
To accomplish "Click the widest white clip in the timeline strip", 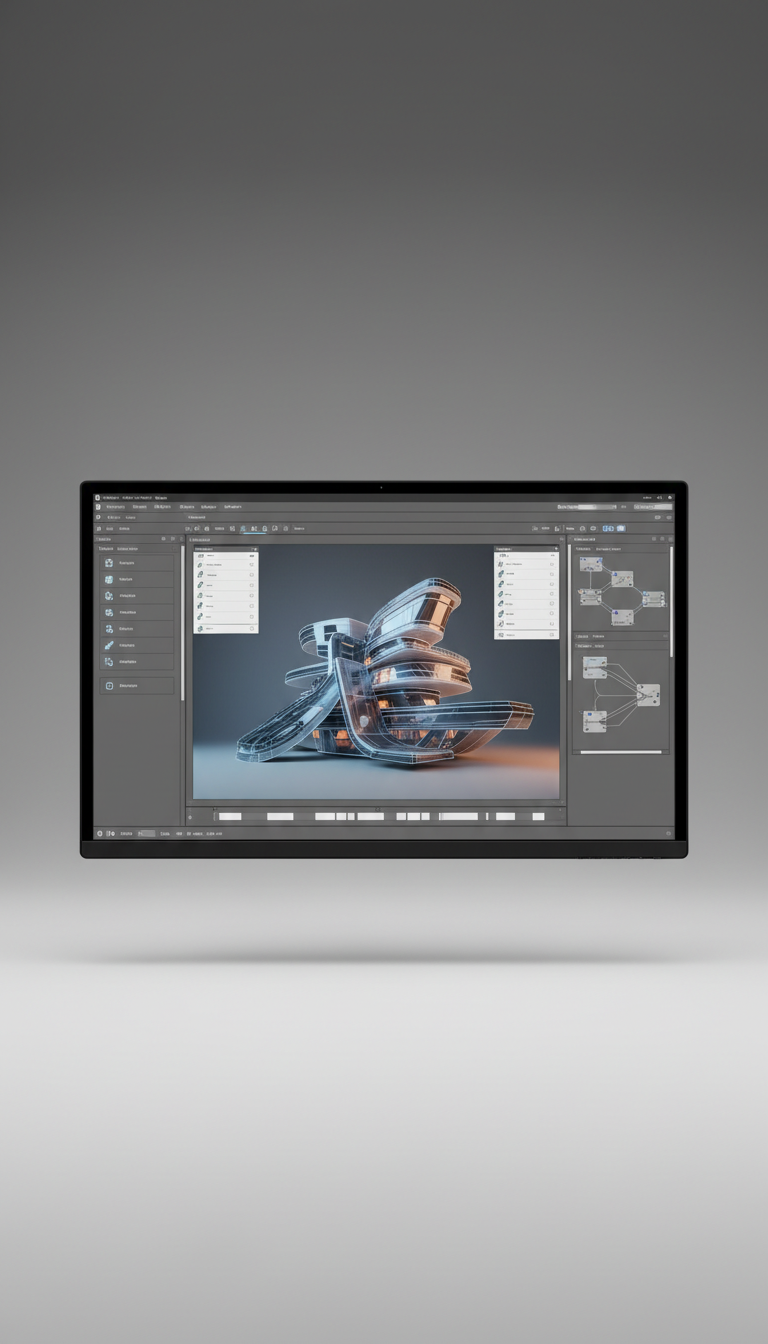I will tap(459, 816).
